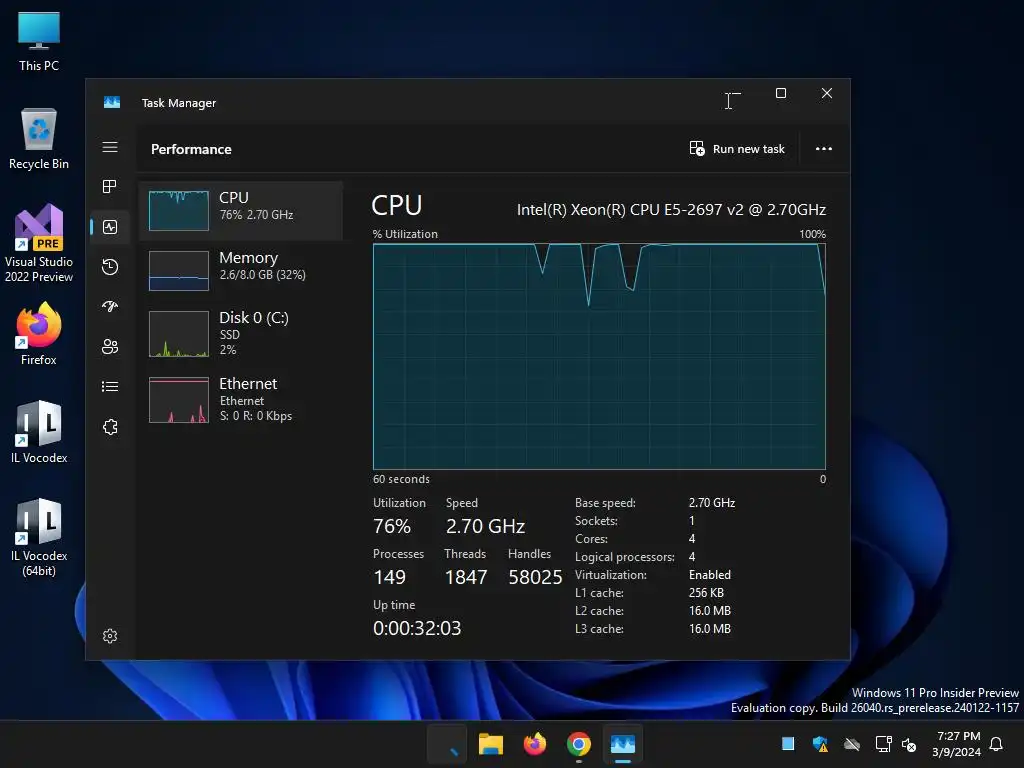Click the 7:27 PM clock and date

click(x=957, y=744)
